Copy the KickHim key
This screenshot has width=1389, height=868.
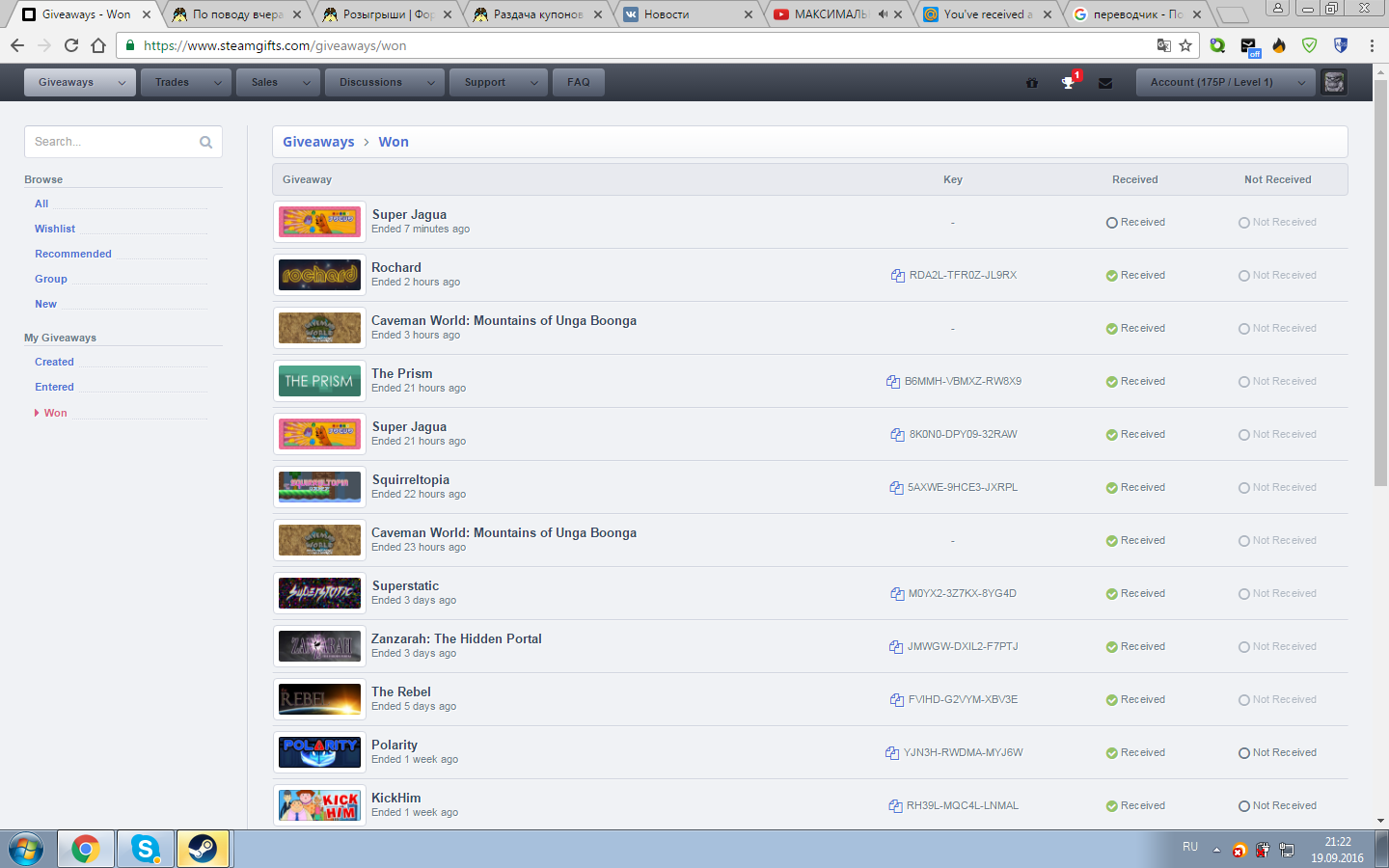[x=895, y=806]
